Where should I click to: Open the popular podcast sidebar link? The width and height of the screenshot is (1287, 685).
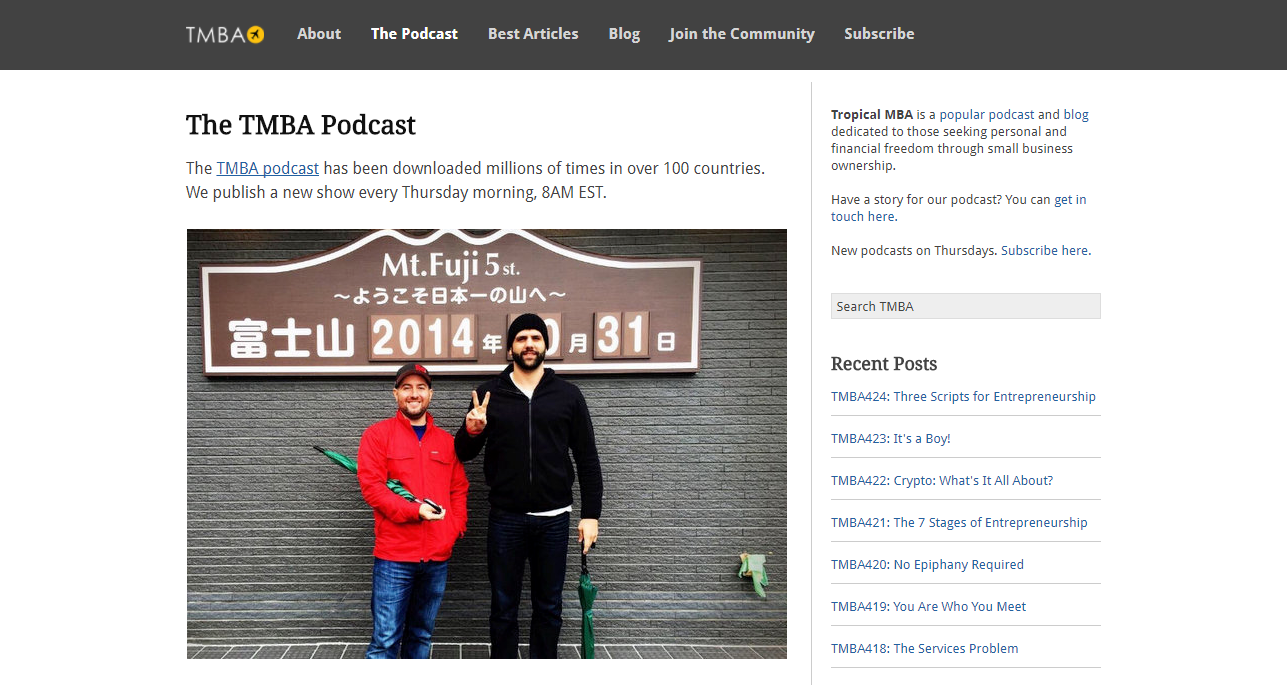click(x=987, y=115)
